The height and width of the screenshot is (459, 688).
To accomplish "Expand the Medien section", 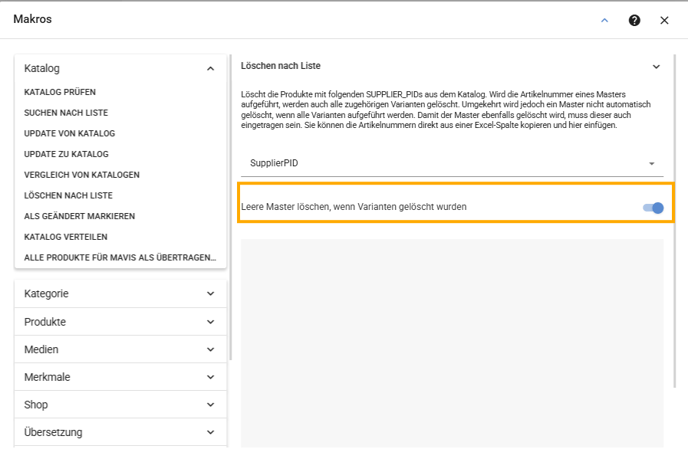I will pyautogui.click(x=120, y=349).
